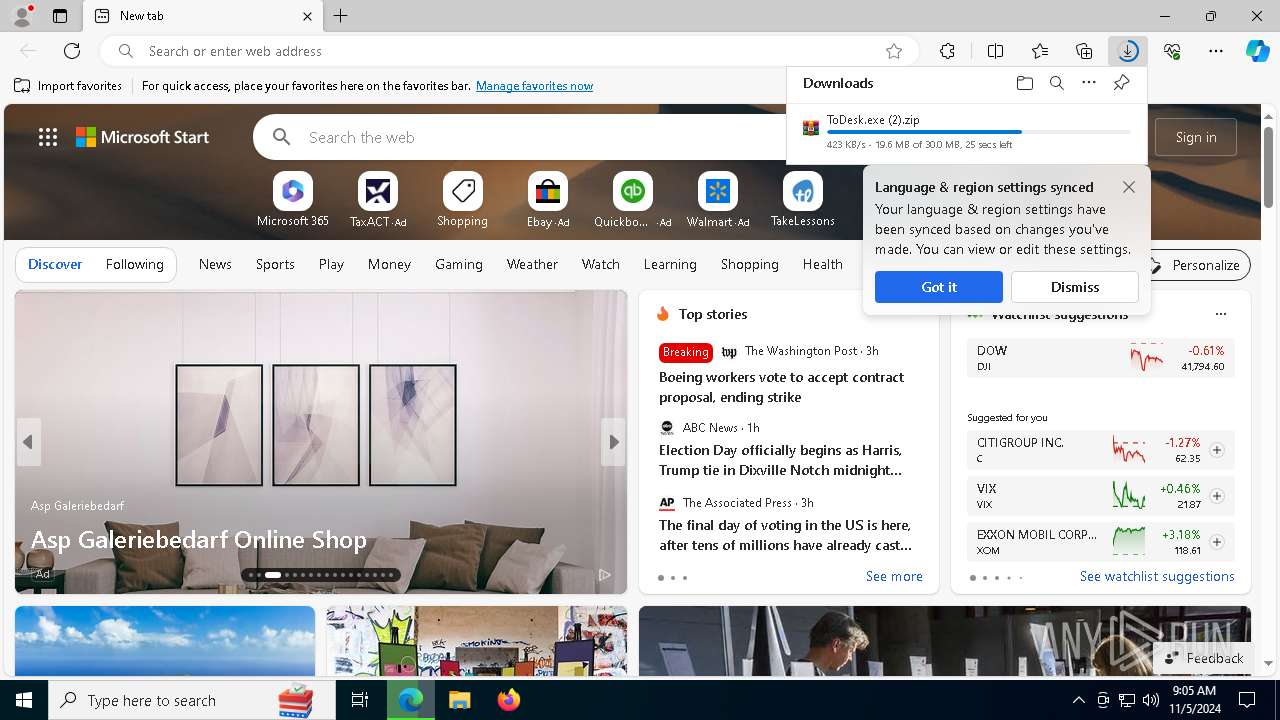Add VIX to watchlist
1280x720 pixels.
coord(1217,496)
